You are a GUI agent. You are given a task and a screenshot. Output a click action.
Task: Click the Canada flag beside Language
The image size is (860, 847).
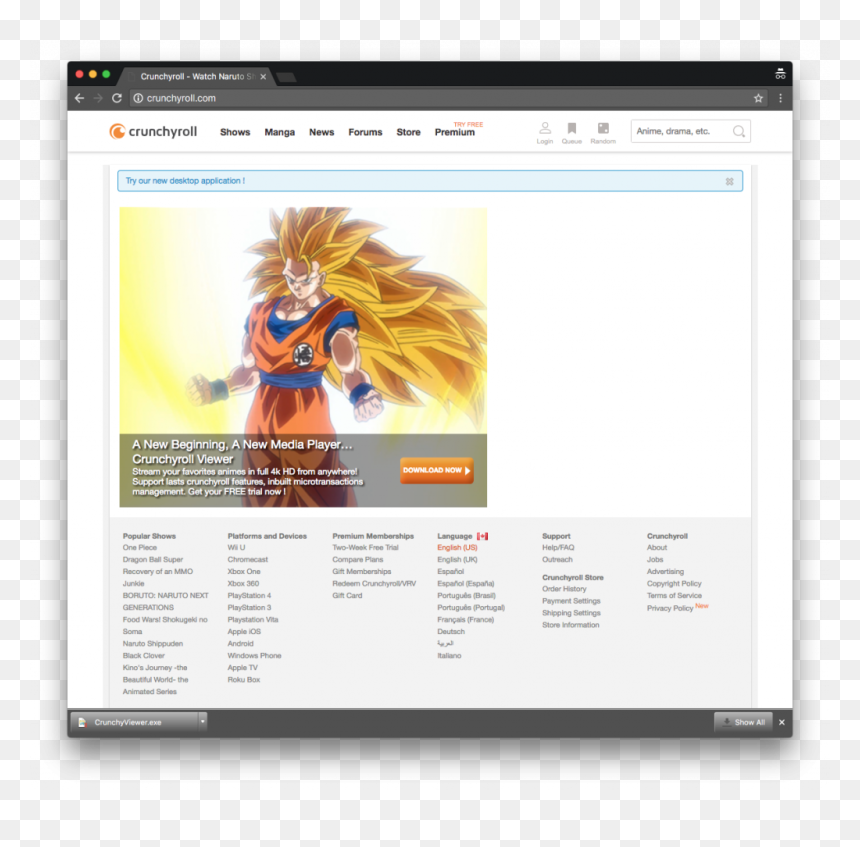point(482,536)
